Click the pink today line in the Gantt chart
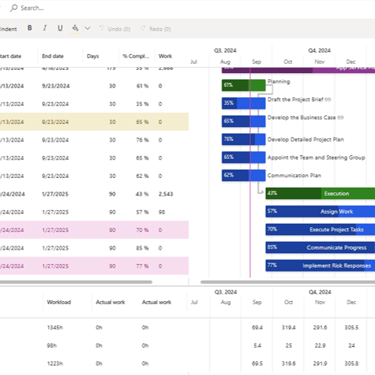The width and height of the screenshot is (375, 375). point(250,173)
